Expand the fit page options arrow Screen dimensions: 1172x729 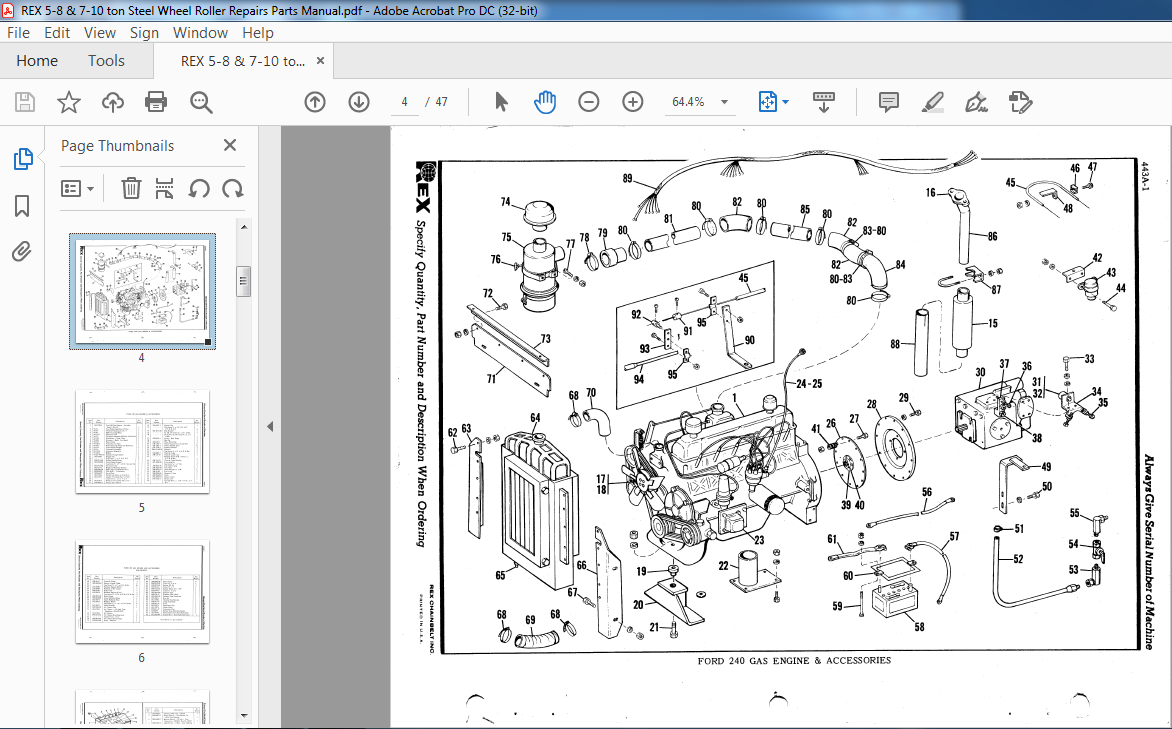tap(786, 102)
